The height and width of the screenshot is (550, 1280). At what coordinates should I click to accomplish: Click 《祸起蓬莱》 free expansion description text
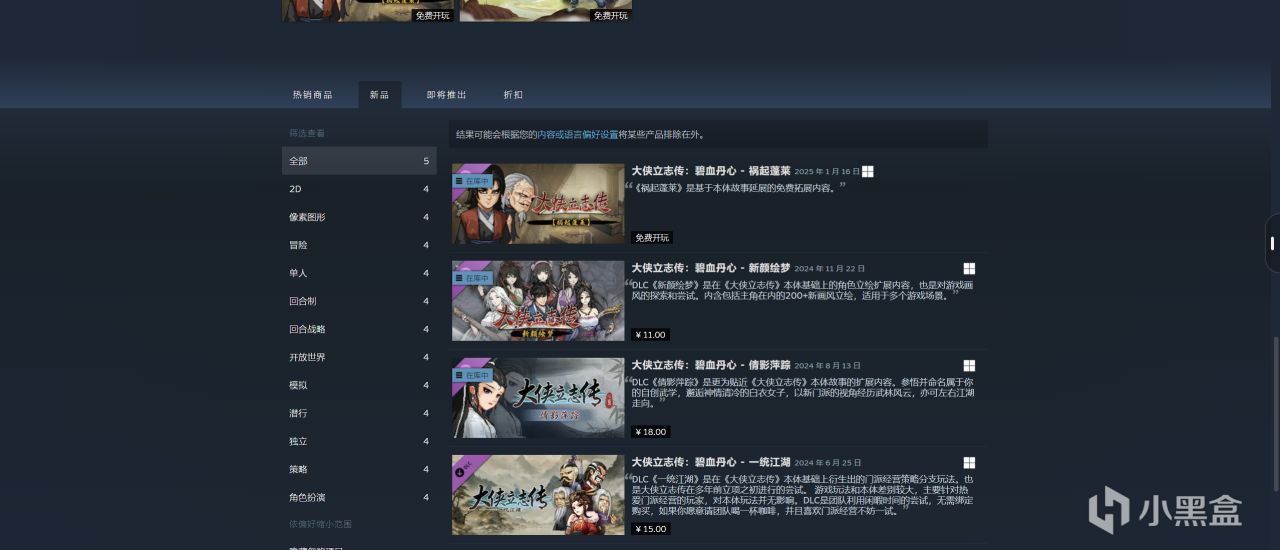[735, 188]
